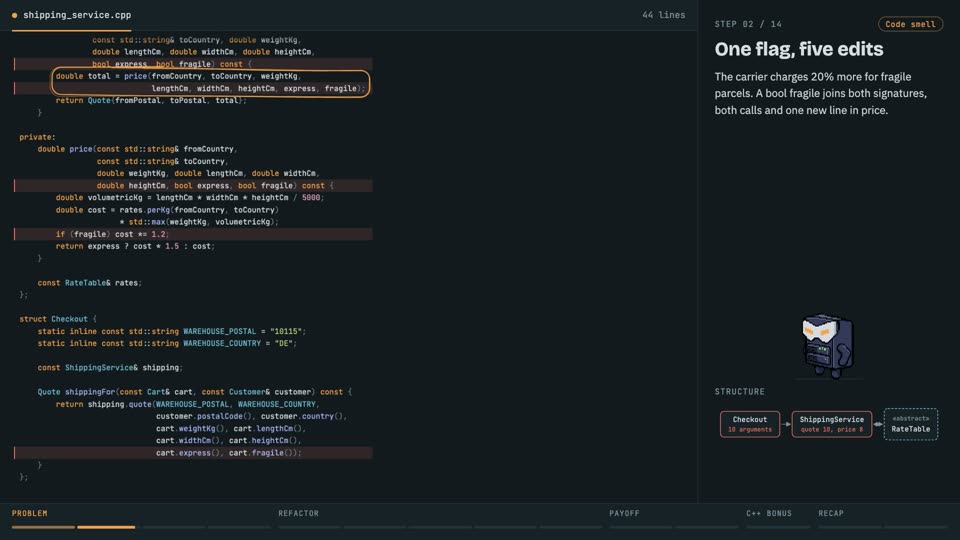Open the C++ BONUS section
The width and height of the screenshot is (960, 540).
point(769,513)
